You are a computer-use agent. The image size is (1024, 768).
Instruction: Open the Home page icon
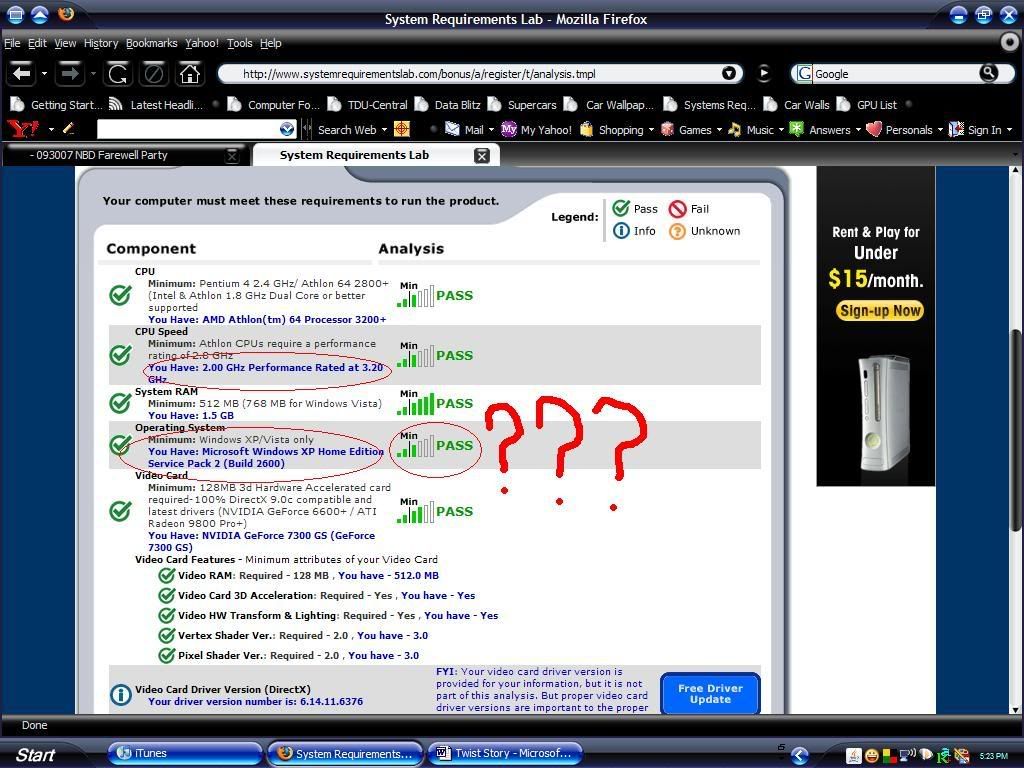coord(189,73)
